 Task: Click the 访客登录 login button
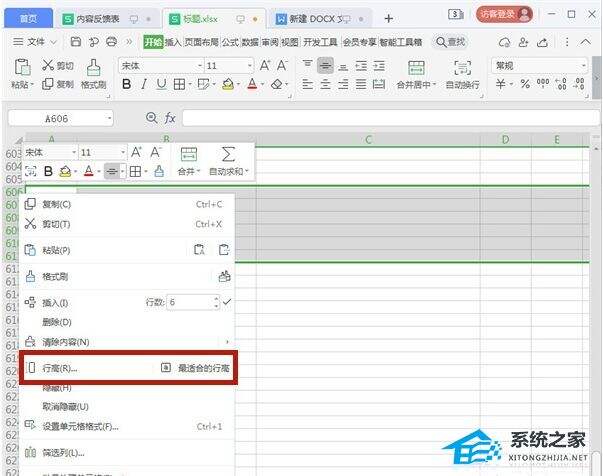click(504, 15)
